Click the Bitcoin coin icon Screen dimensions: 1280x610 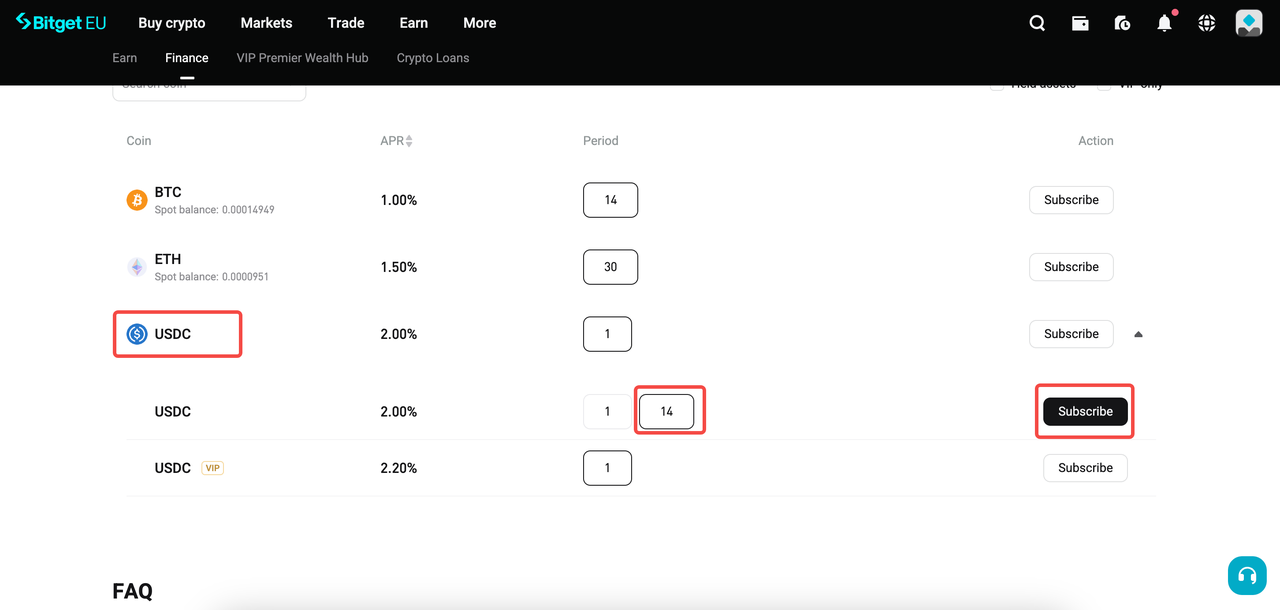click(137, 200)
